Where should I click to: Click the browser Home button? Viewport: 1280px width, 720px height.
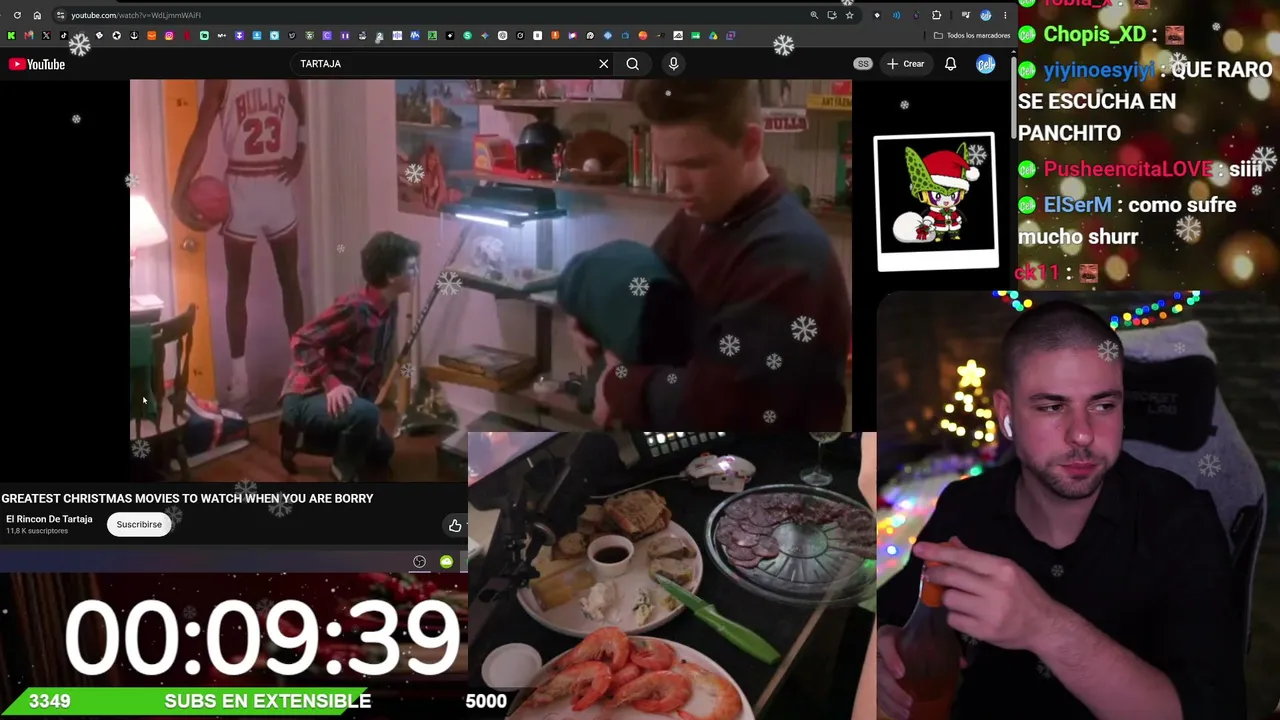(37, 15)
